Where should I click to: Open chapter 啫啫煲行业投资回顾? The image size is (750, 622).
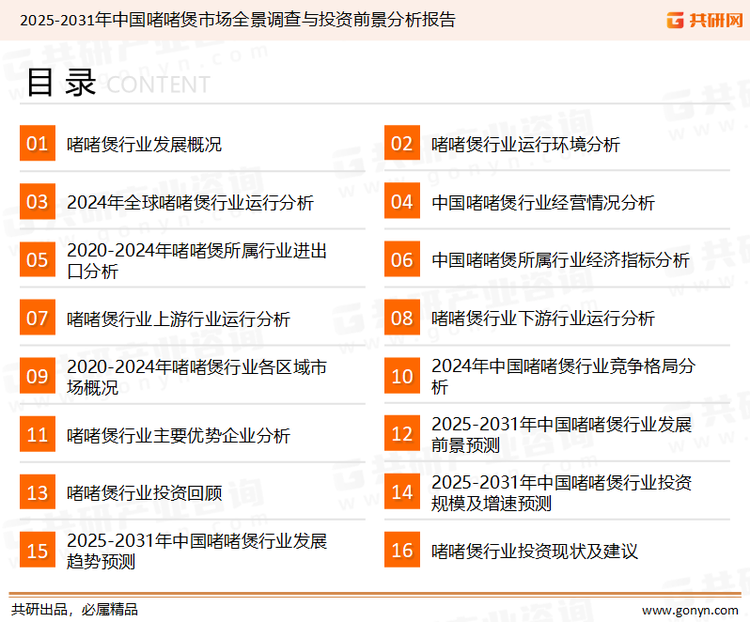[144, 493]
